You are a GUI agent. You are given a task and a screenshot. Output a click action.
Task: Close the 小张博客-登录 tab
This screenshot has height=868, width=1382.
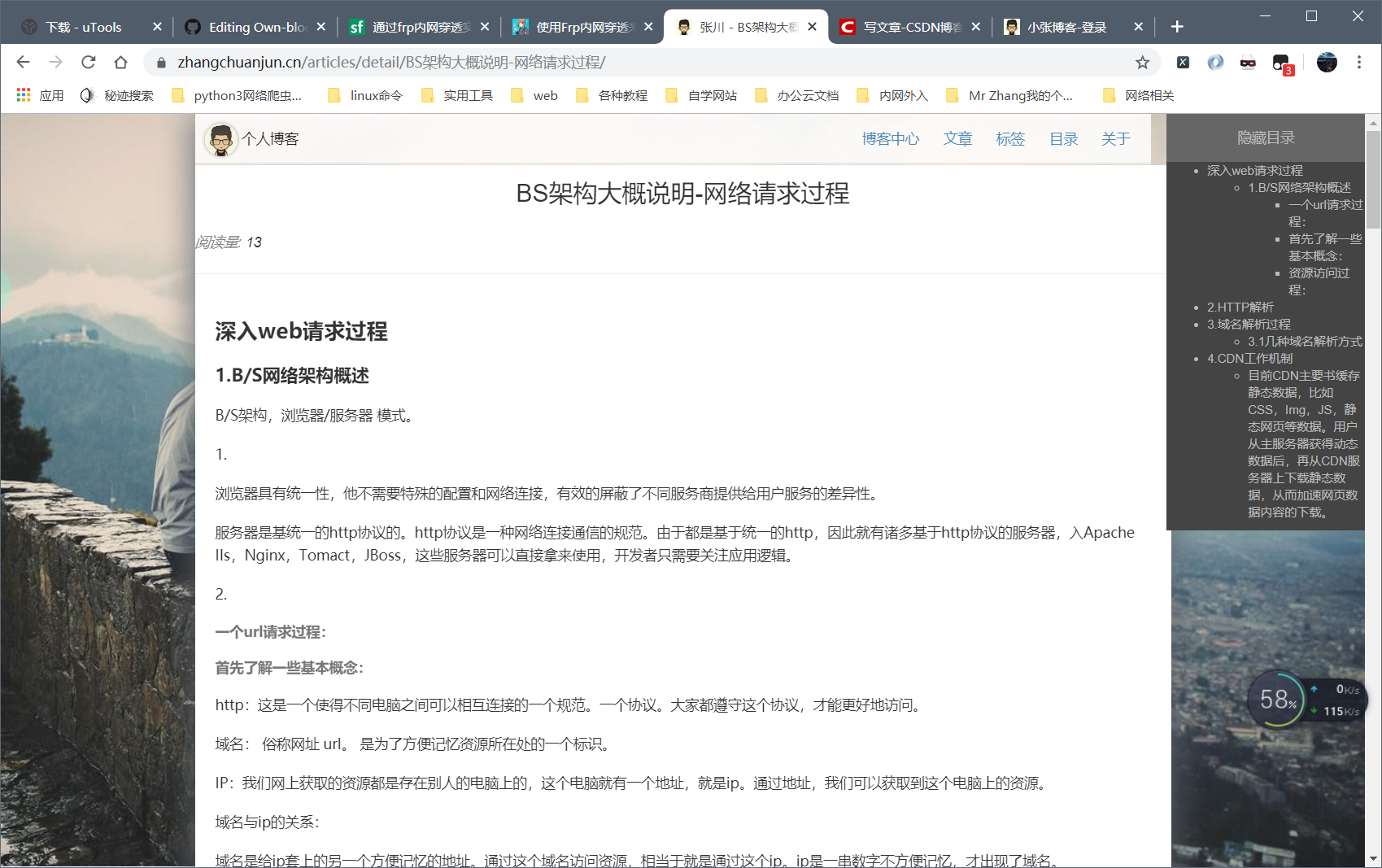click(1139, 27)
